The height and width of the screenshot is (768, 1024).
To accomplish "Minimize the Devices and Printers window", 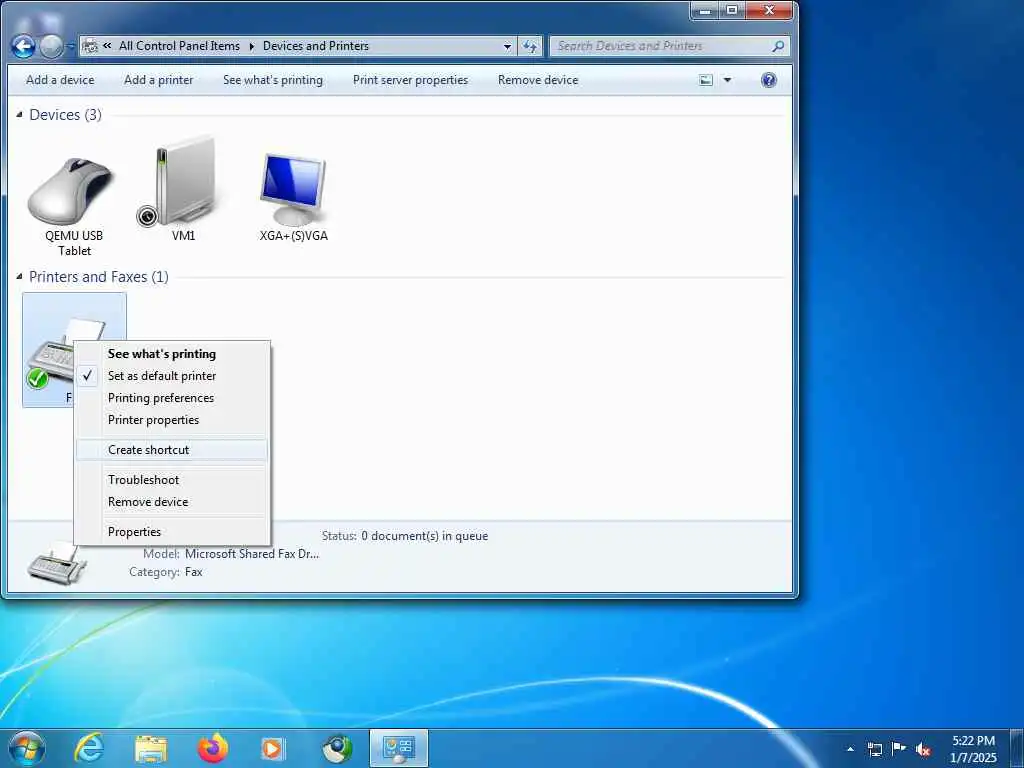I will pos(705,10).
